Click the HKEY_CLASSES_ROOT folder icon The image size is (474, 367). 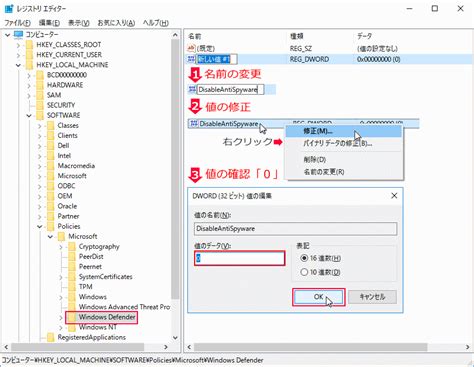tap(29, 45)
